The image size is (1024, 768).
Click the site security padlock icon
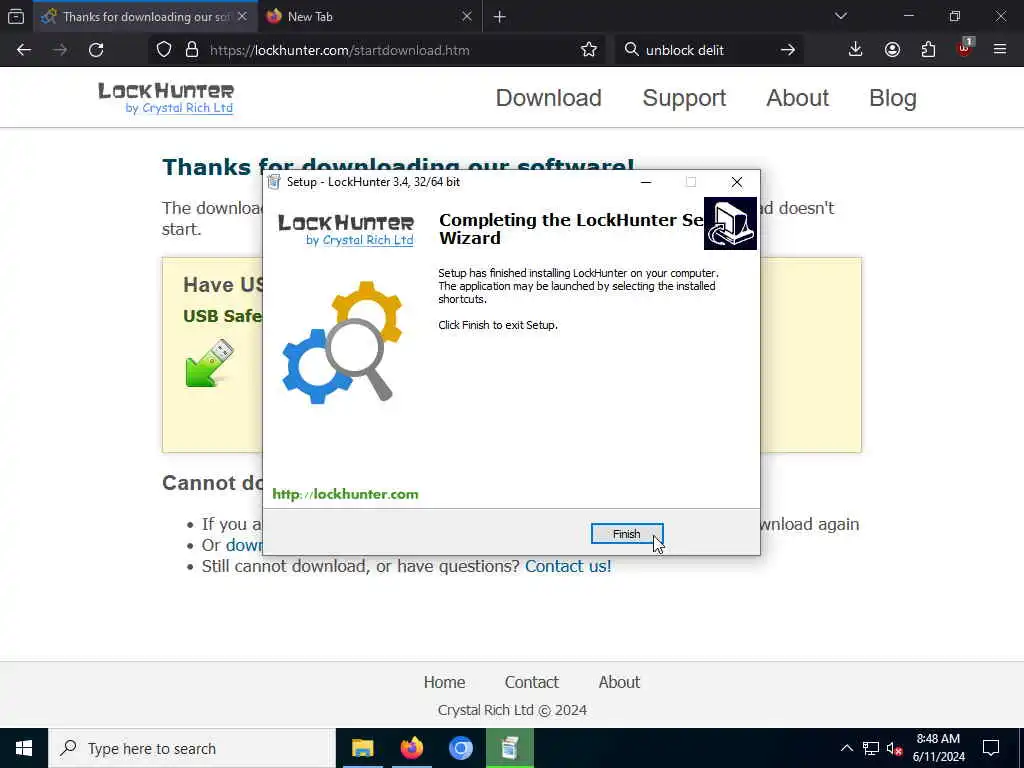point(192,50)
